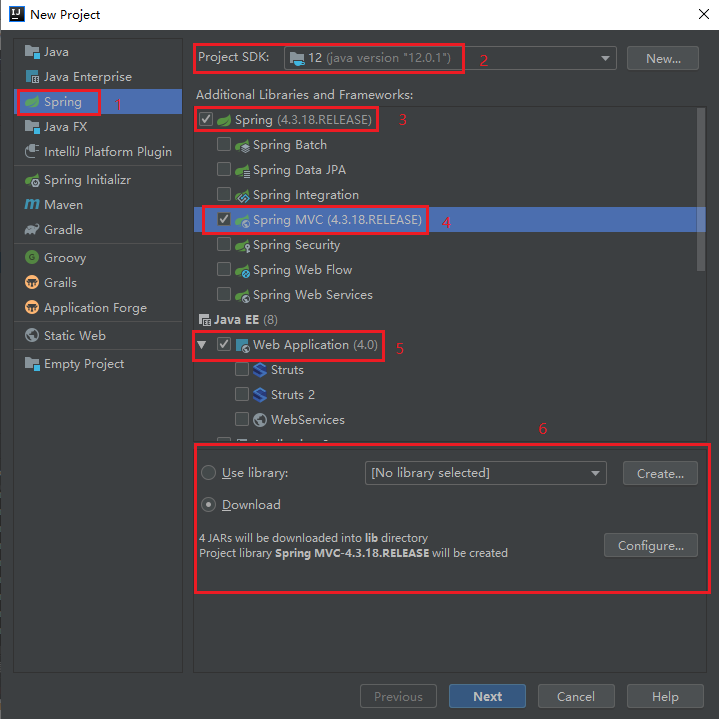Click the Next button
The width and height of the screenshot is (719, 719).
point(487,696)
